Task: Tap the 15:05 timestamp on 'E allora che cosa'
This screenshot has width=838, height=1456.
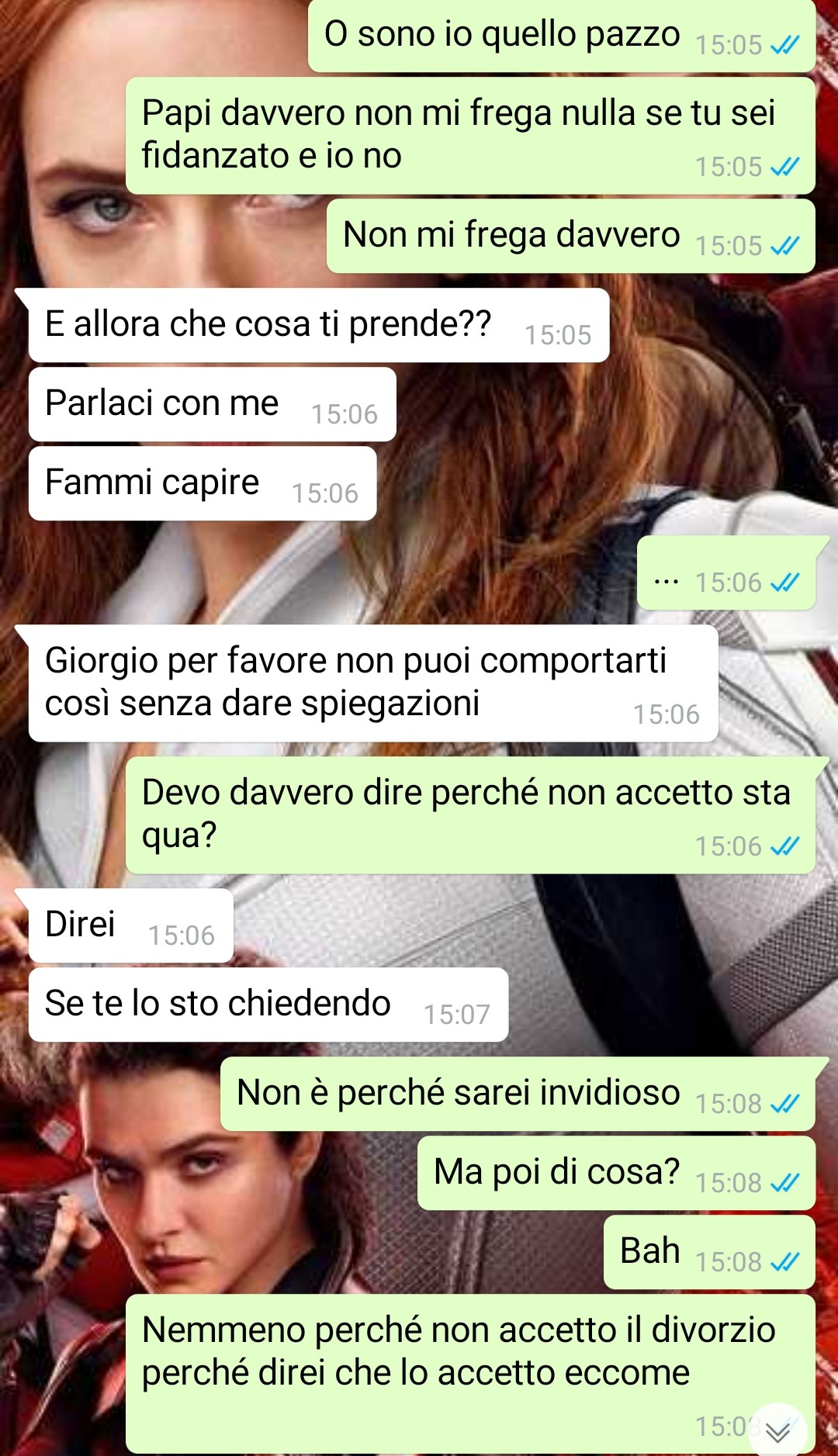Action: click(x=558, y=336)
